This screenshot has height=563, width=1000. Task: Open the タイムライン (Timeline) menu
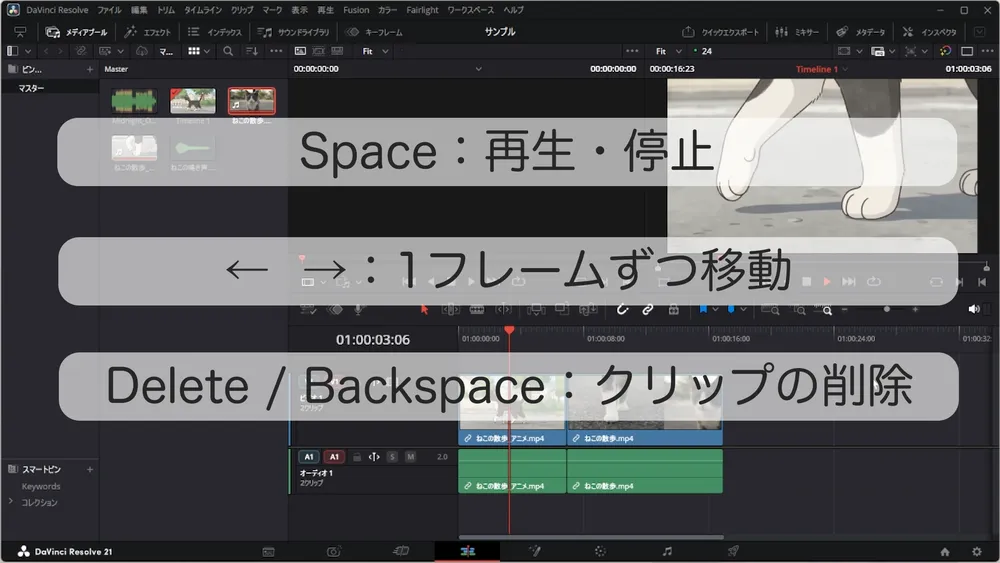coord(203,10)
